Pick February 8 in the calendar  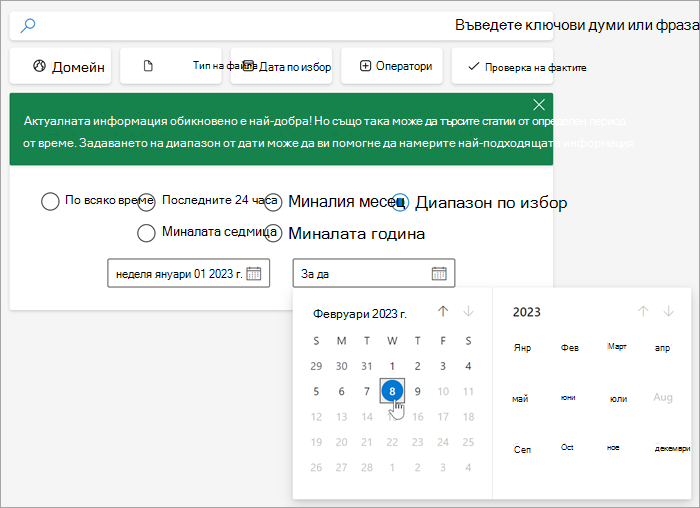(392, 391)
